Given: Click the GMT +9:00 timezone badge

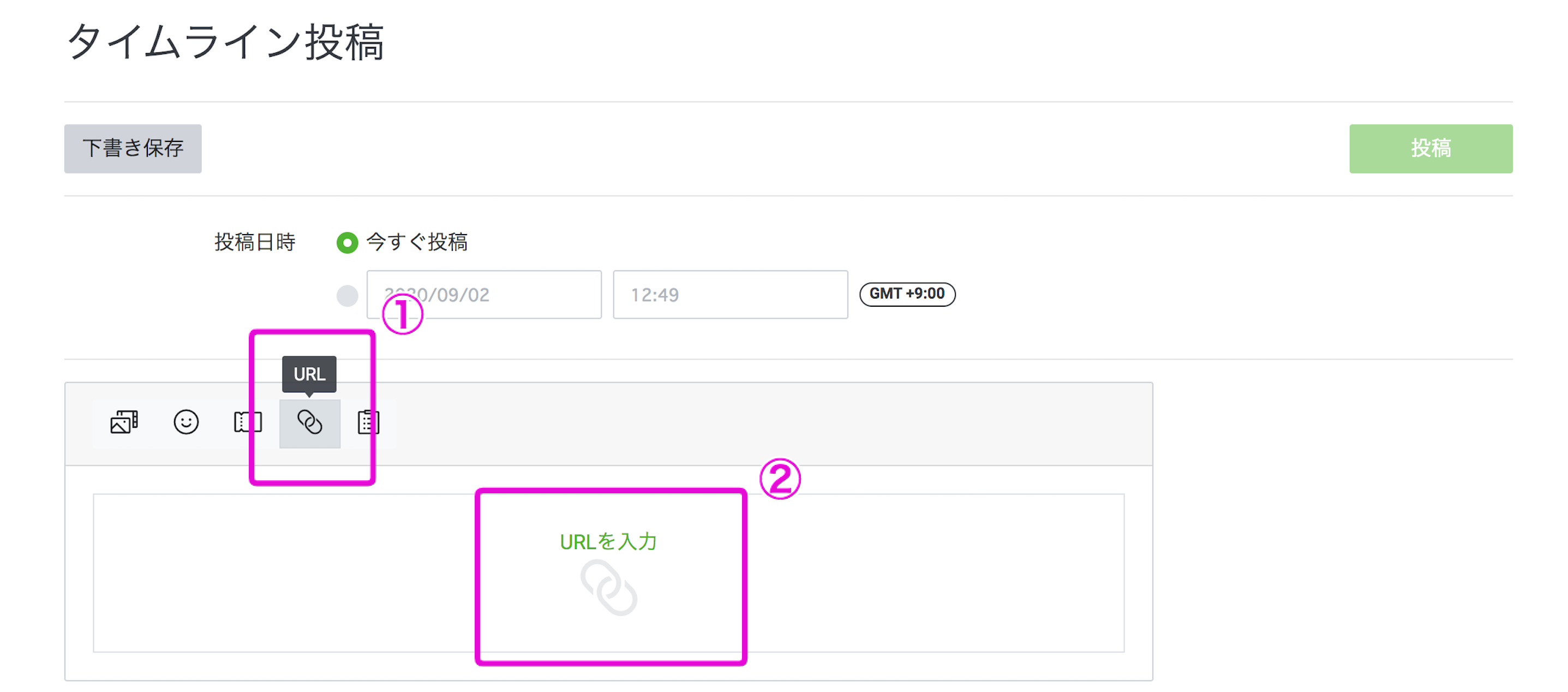Looking at the screenshot, I should (907, 294).
